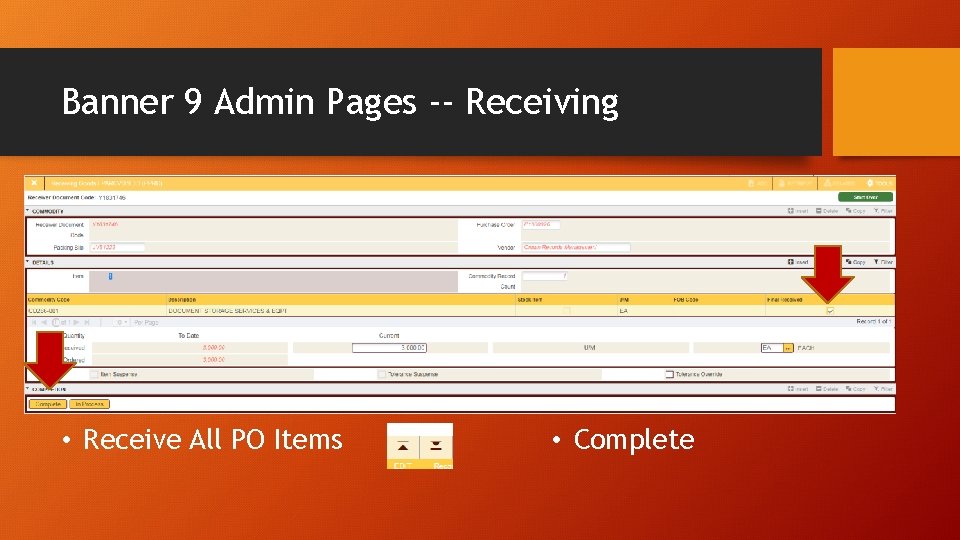This screenshot has height=540, width=960.
Task: Click the green Start Over button
Action: click(865, 197)
